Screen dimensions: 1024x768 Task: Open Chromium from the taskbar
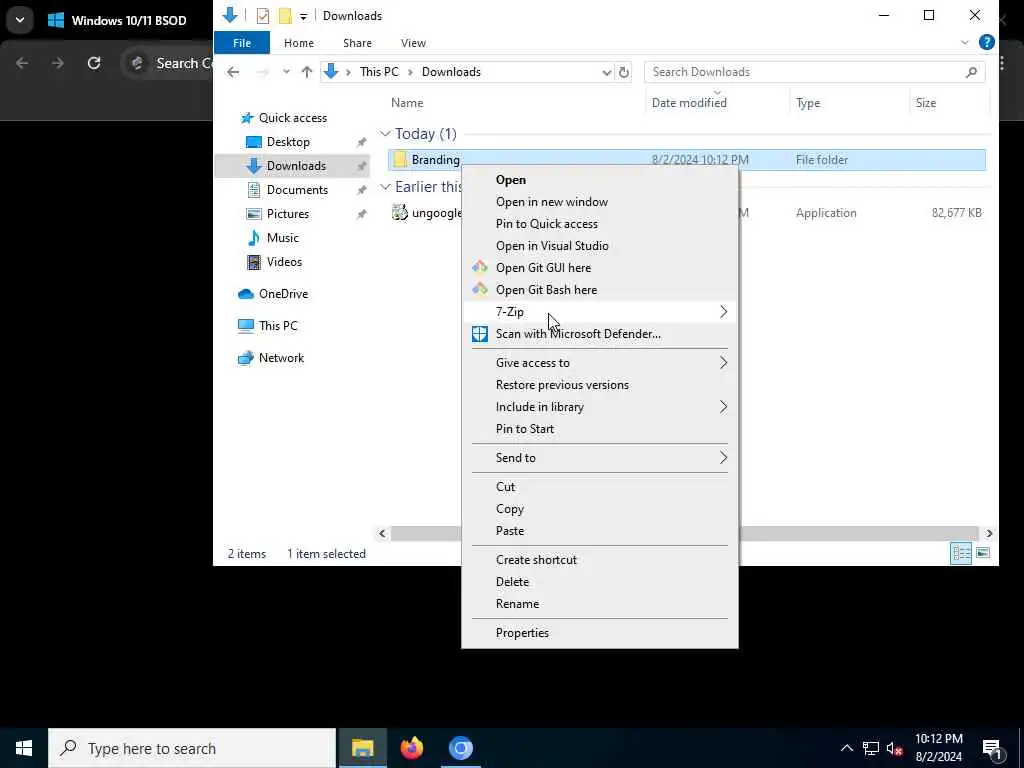click(x=460, y=748)
